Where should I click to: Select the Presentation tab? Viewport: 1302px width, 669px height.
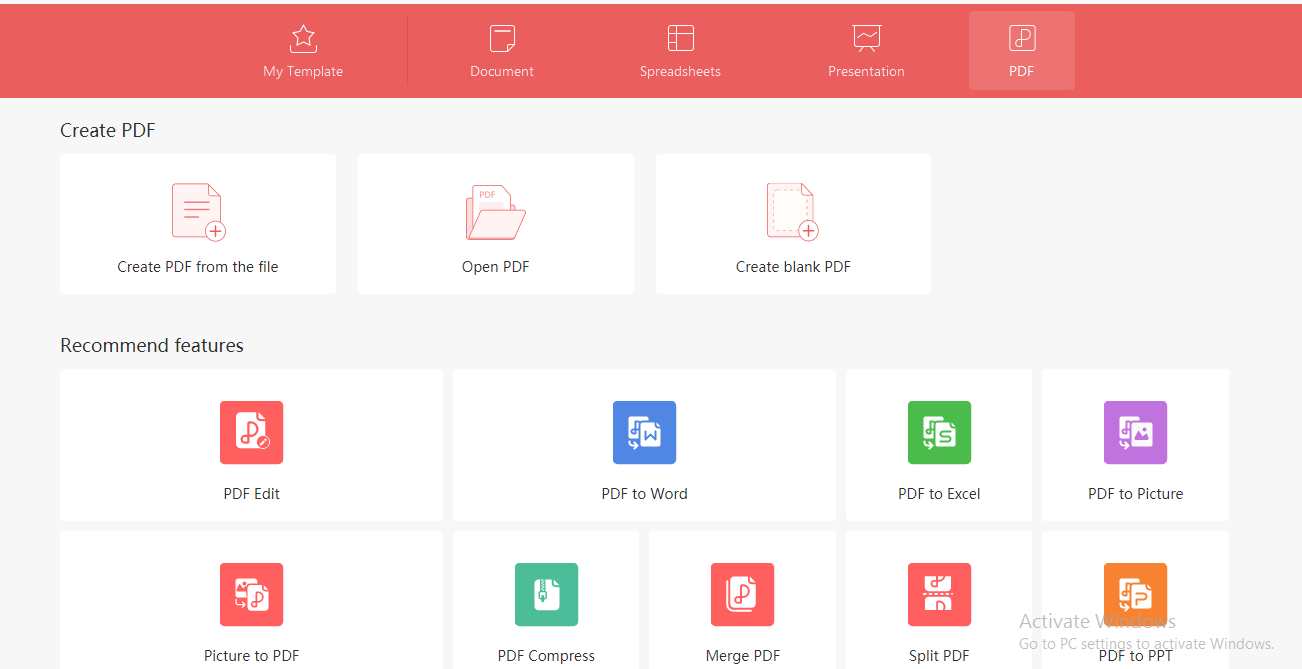click(x=866, y=50)
